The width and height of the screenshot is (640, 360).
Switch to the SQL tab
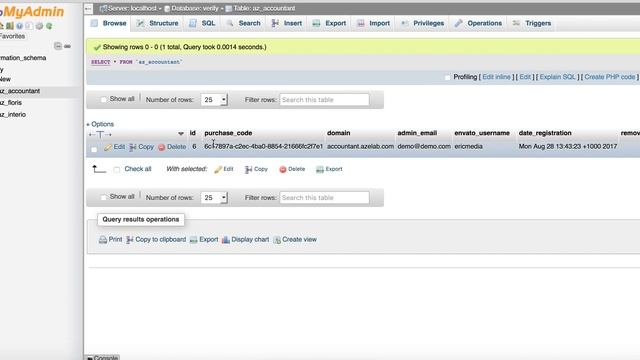(x=202, y=23)
